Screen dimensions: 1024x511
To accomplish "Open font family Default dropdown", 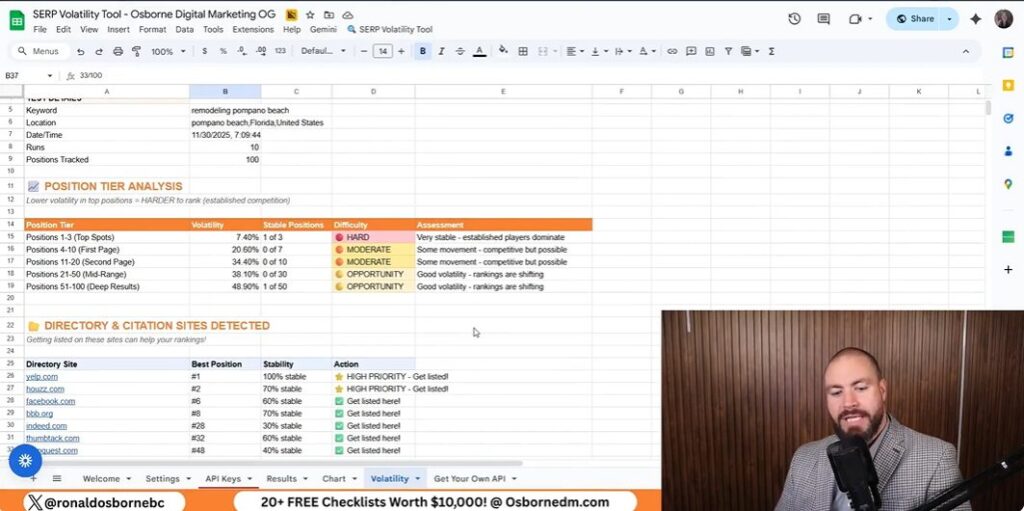I will tap(323, 51).
